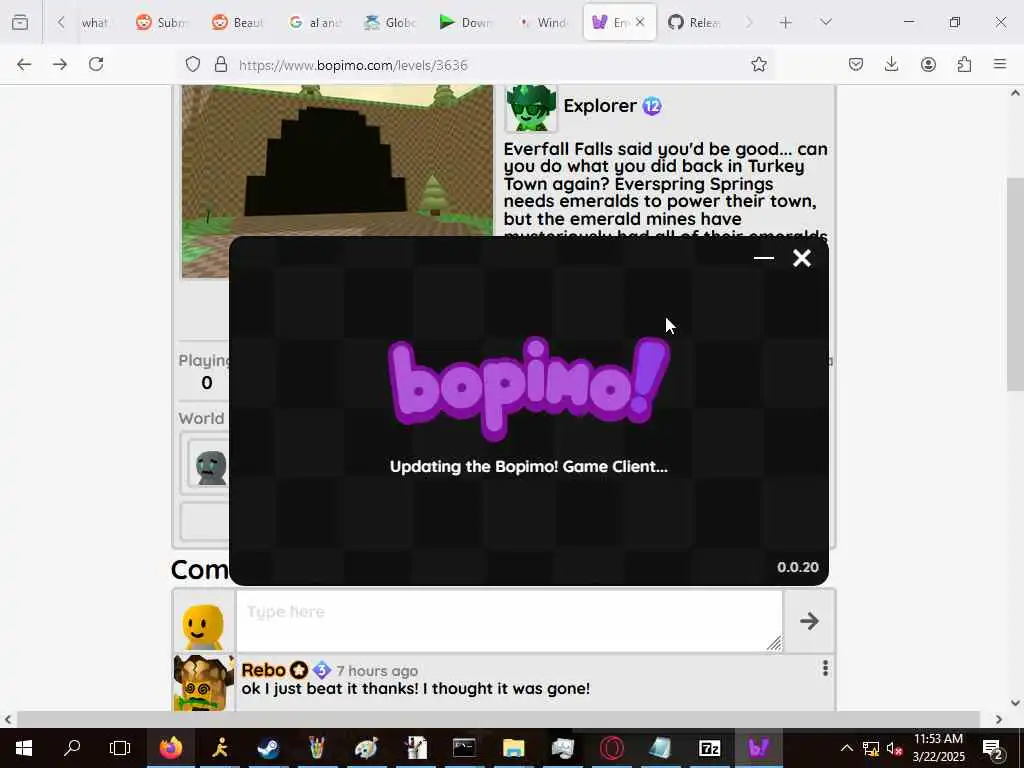Open Windows Task View
Viewport: 1024px width, 768px height.
click(120, 748)
